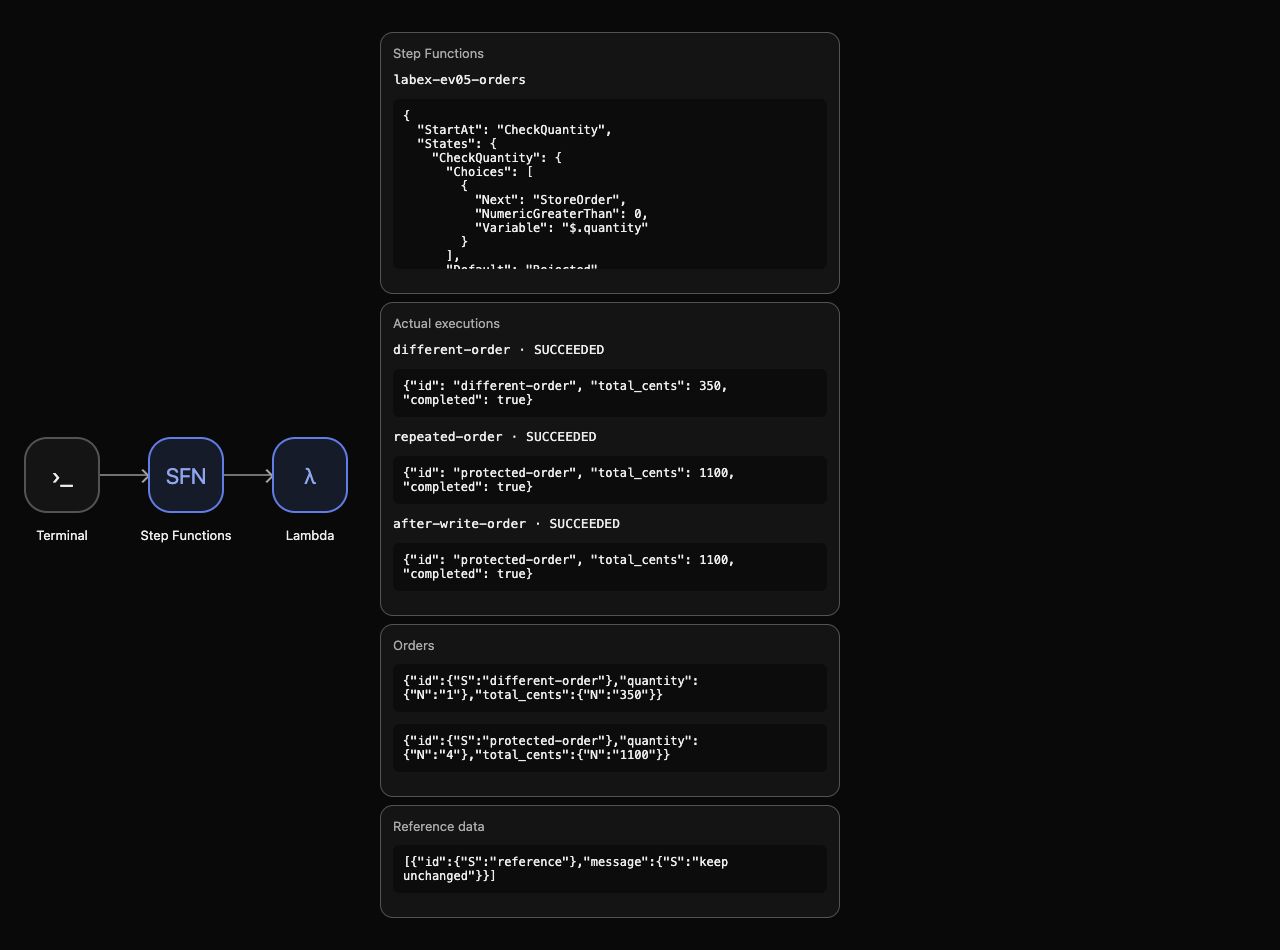Screen dimensions: 1280x950
Task: Click the "Terminal" label under the node
Action: [62, 536]
